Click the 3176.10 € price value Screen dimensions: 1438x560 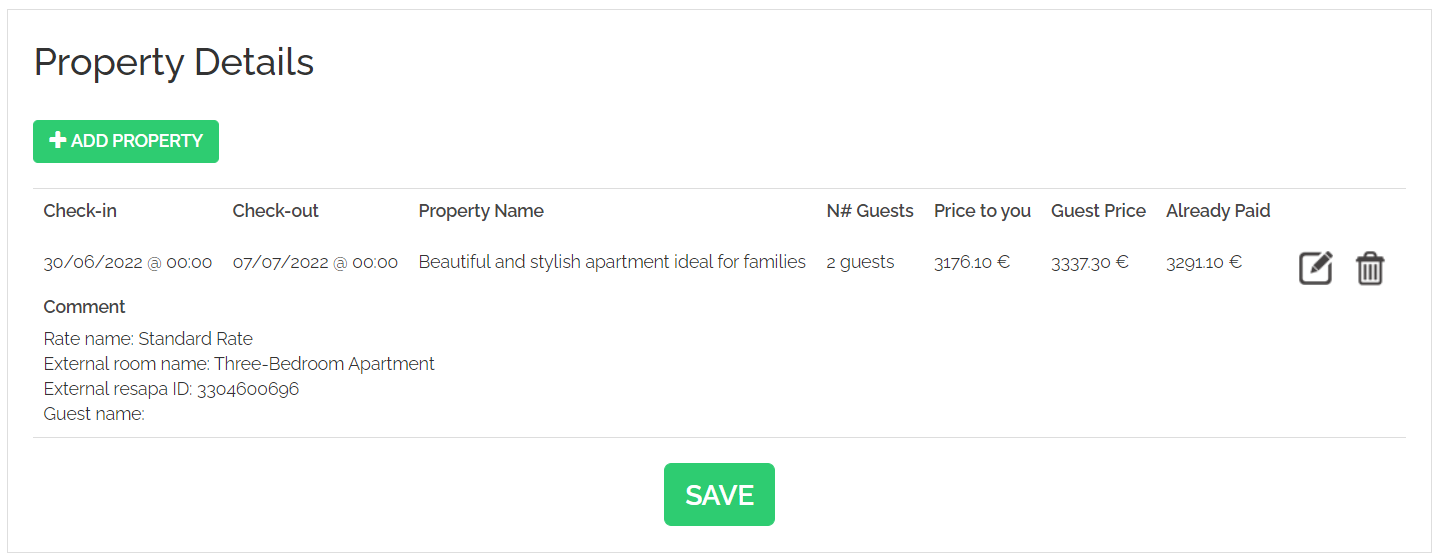tap(972, 262)
